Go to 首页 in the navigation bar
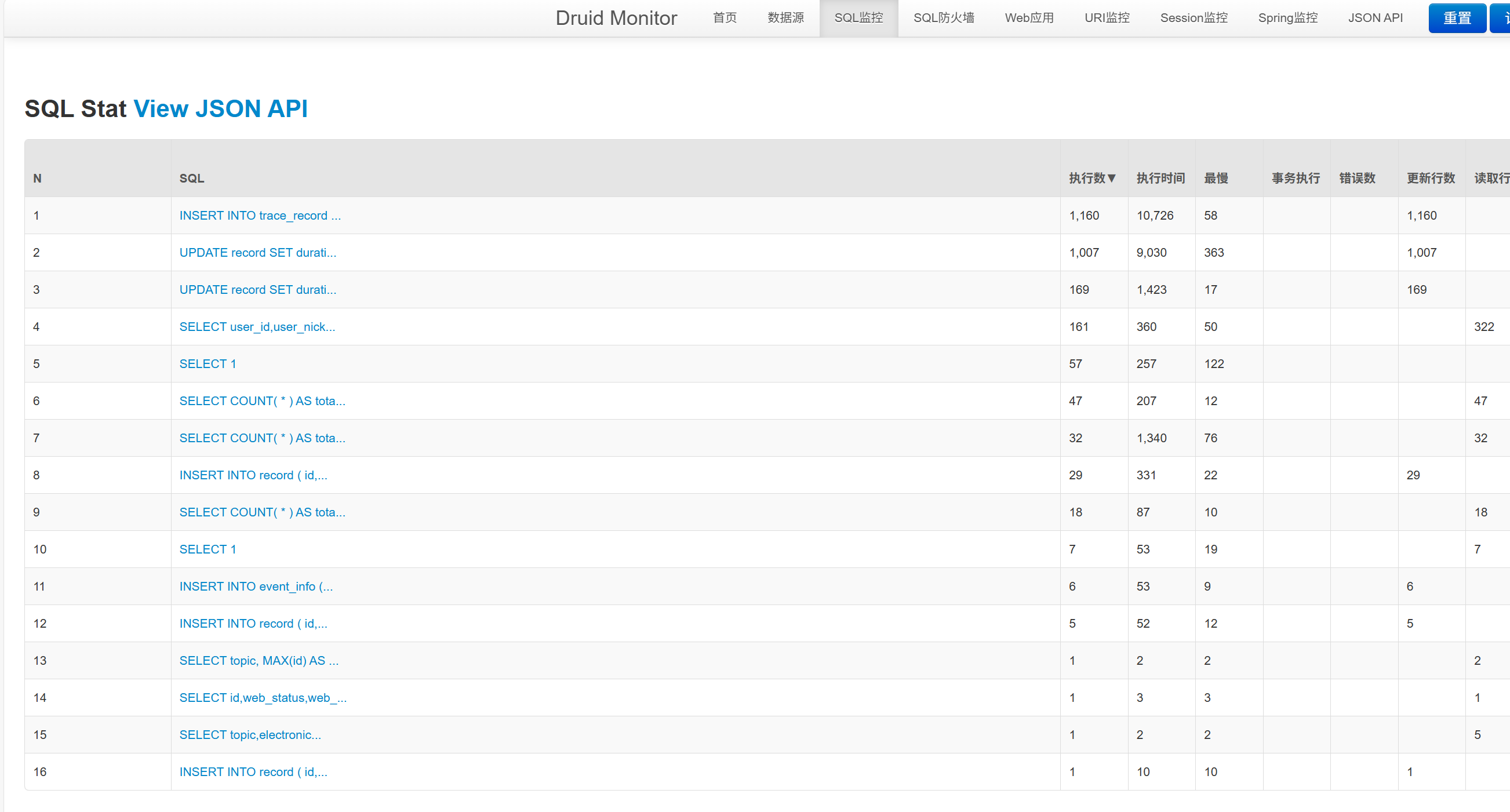 coord(725,18)
